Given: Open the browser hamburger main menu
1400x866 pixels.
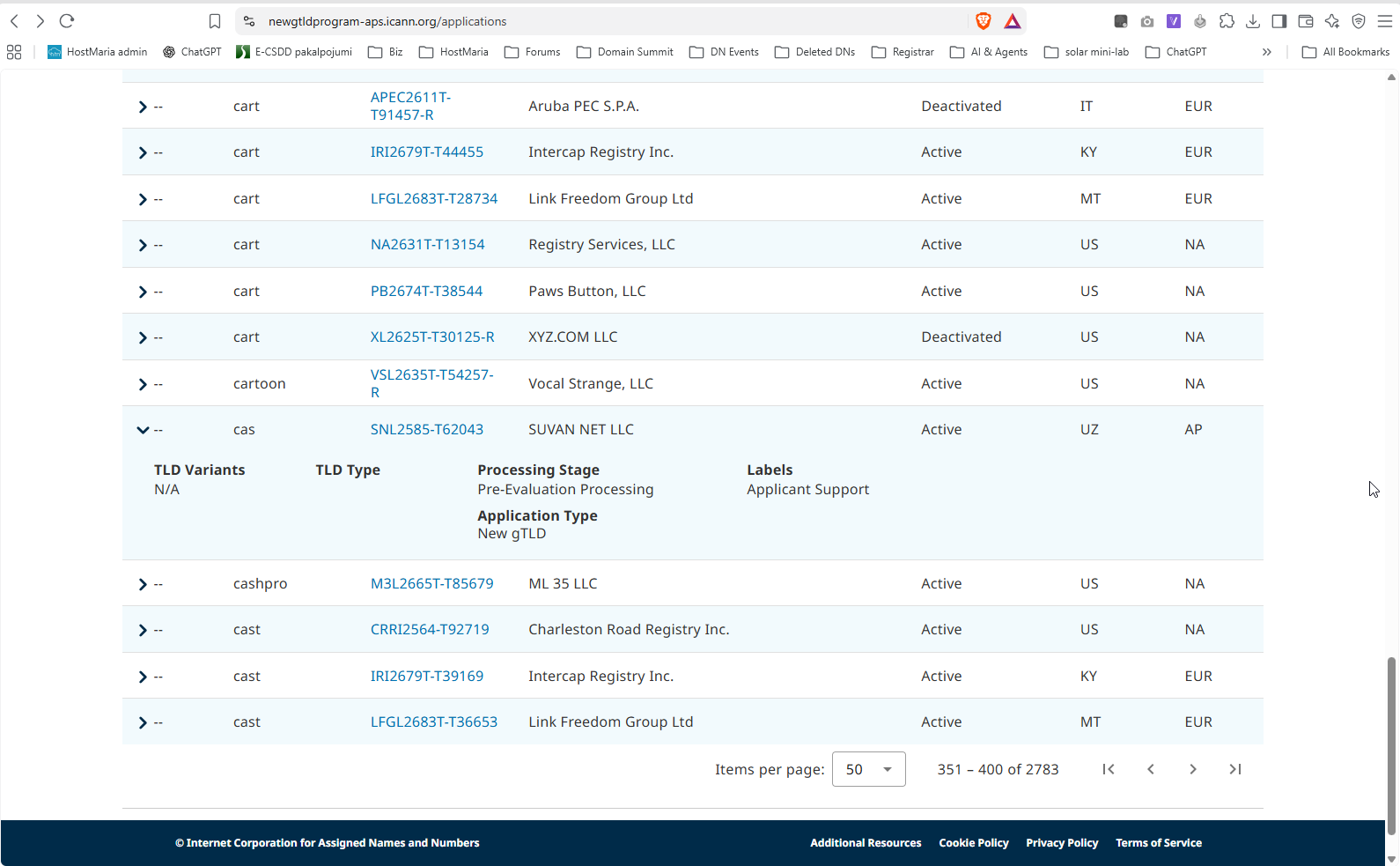Looking at the screenshot, I should click(1385, 21).
